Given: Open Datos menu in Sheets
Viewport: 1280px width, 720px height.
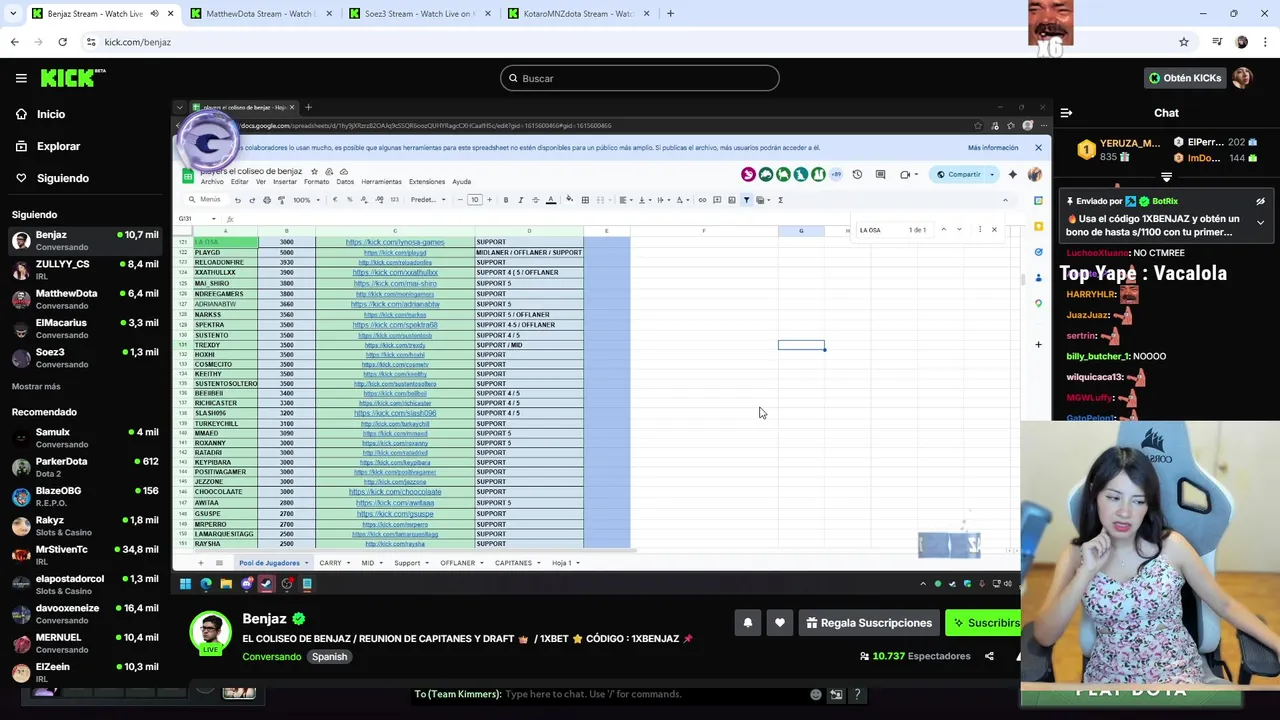Looking at the screenshot, I should pos(345,182).
